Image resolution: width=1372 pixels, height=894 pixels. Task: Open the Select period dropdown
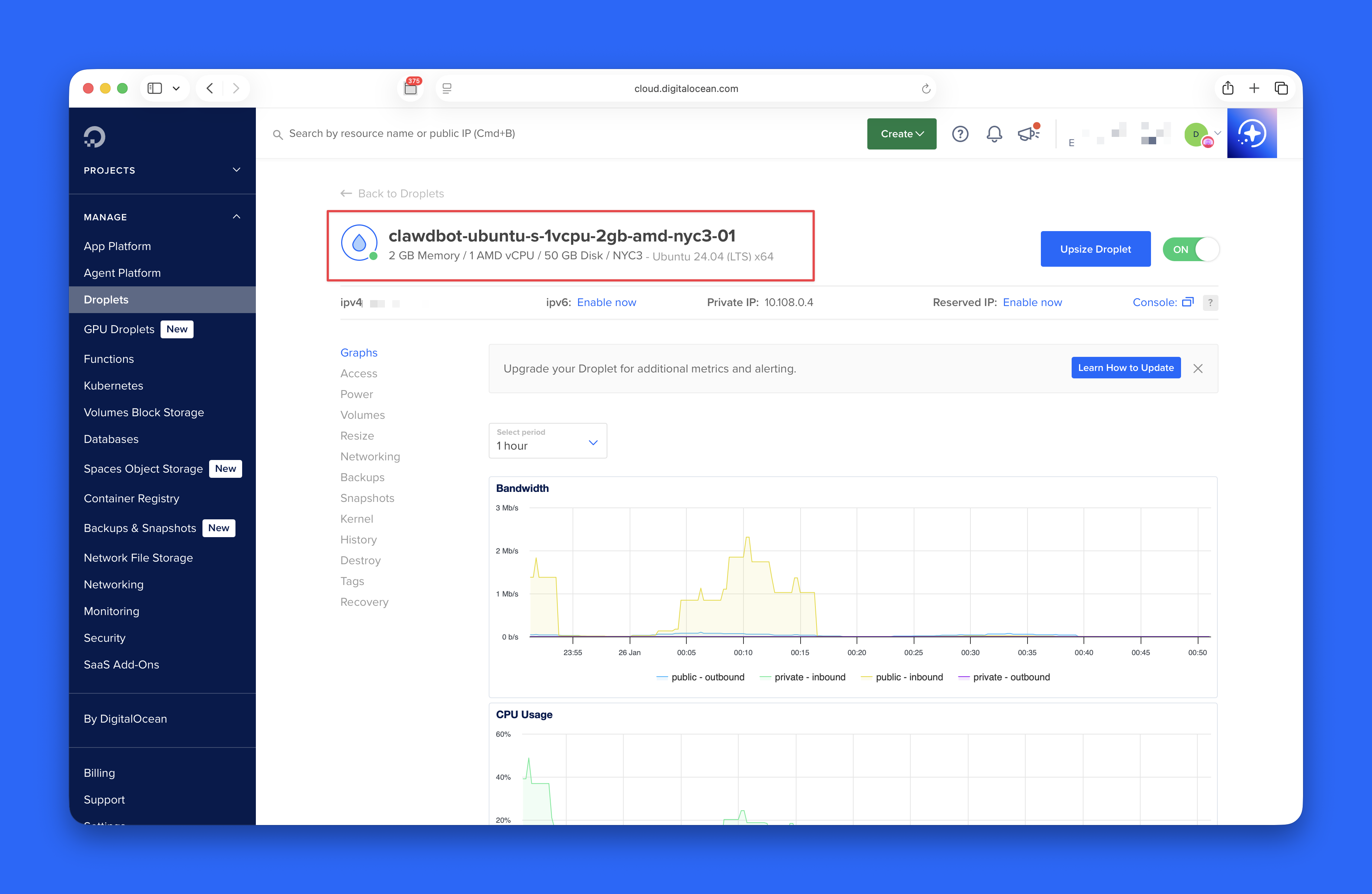pyautogui.click(x=547, y=441)
